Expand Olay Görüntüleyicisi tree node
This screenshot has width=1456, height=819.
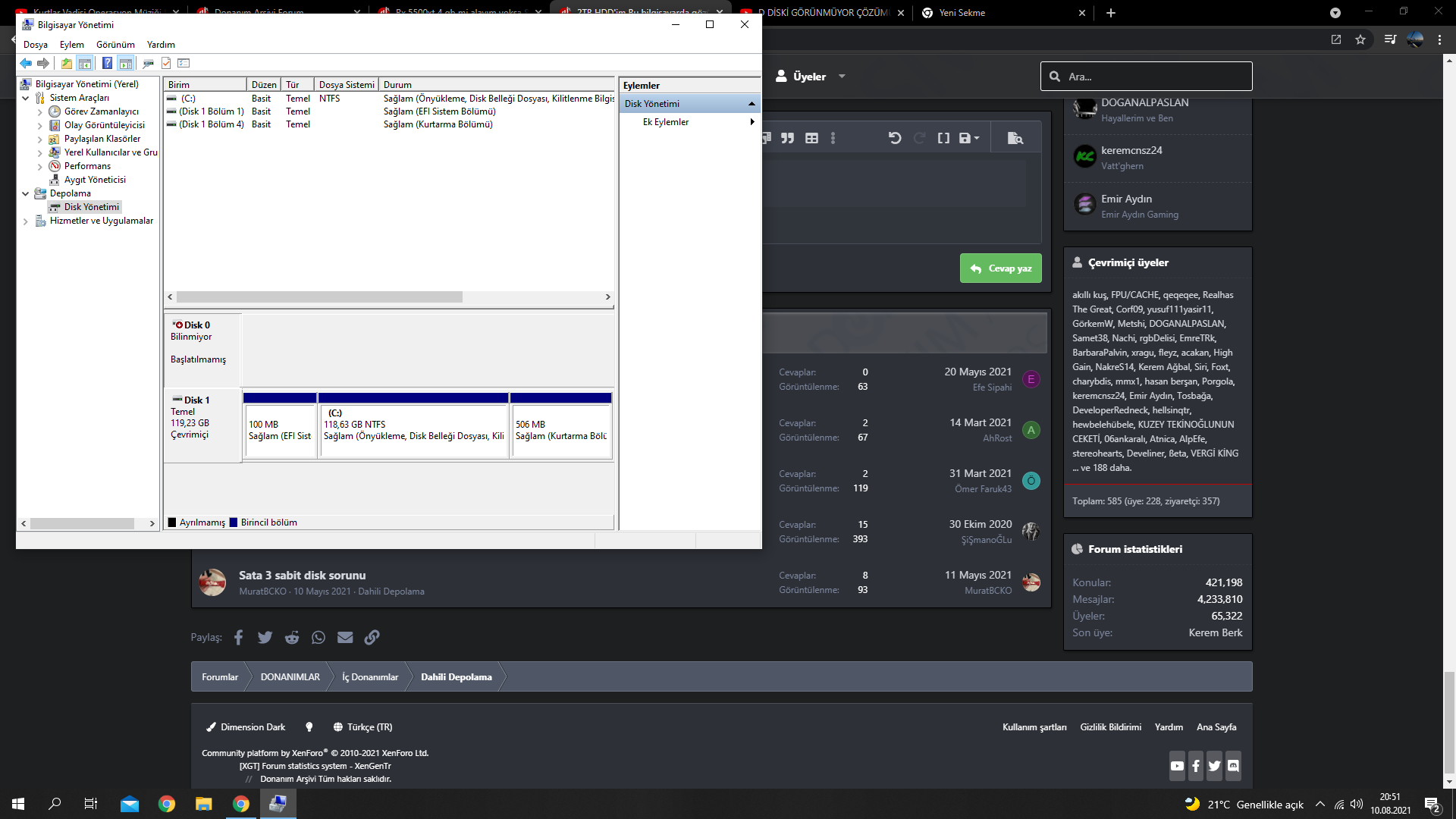pyautogui.click(x=39, y=125)
